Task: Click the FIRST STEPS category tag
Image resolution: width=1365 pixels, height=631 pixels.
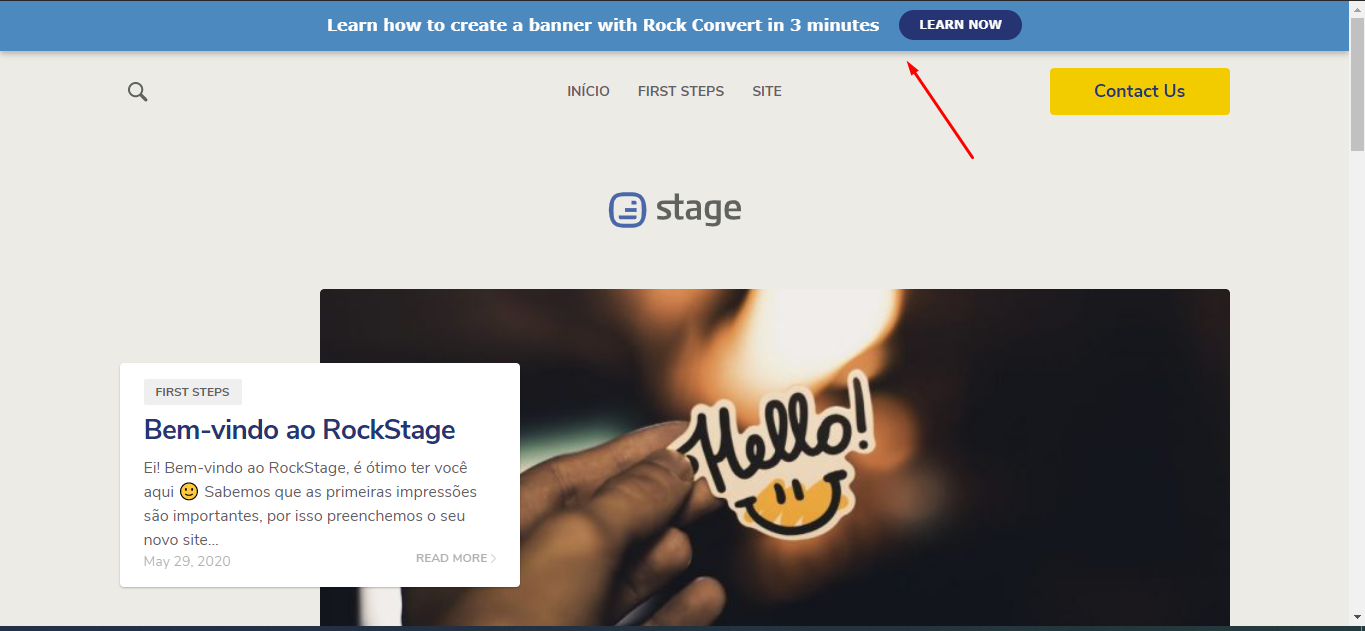Action: coord(193,392)
